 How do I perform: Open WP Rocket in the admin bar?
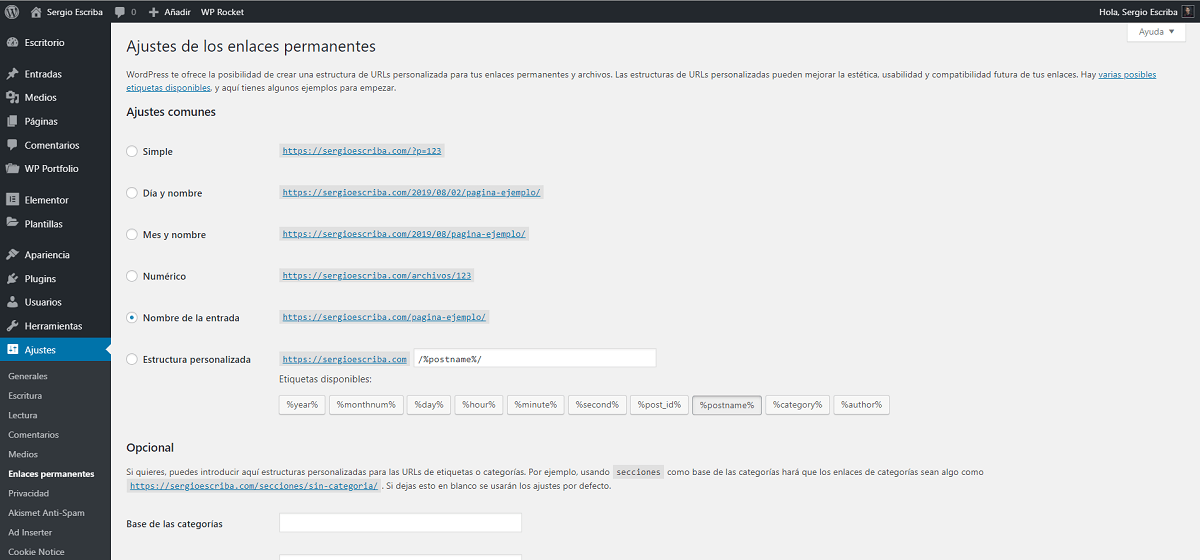[x=222, y=12]
